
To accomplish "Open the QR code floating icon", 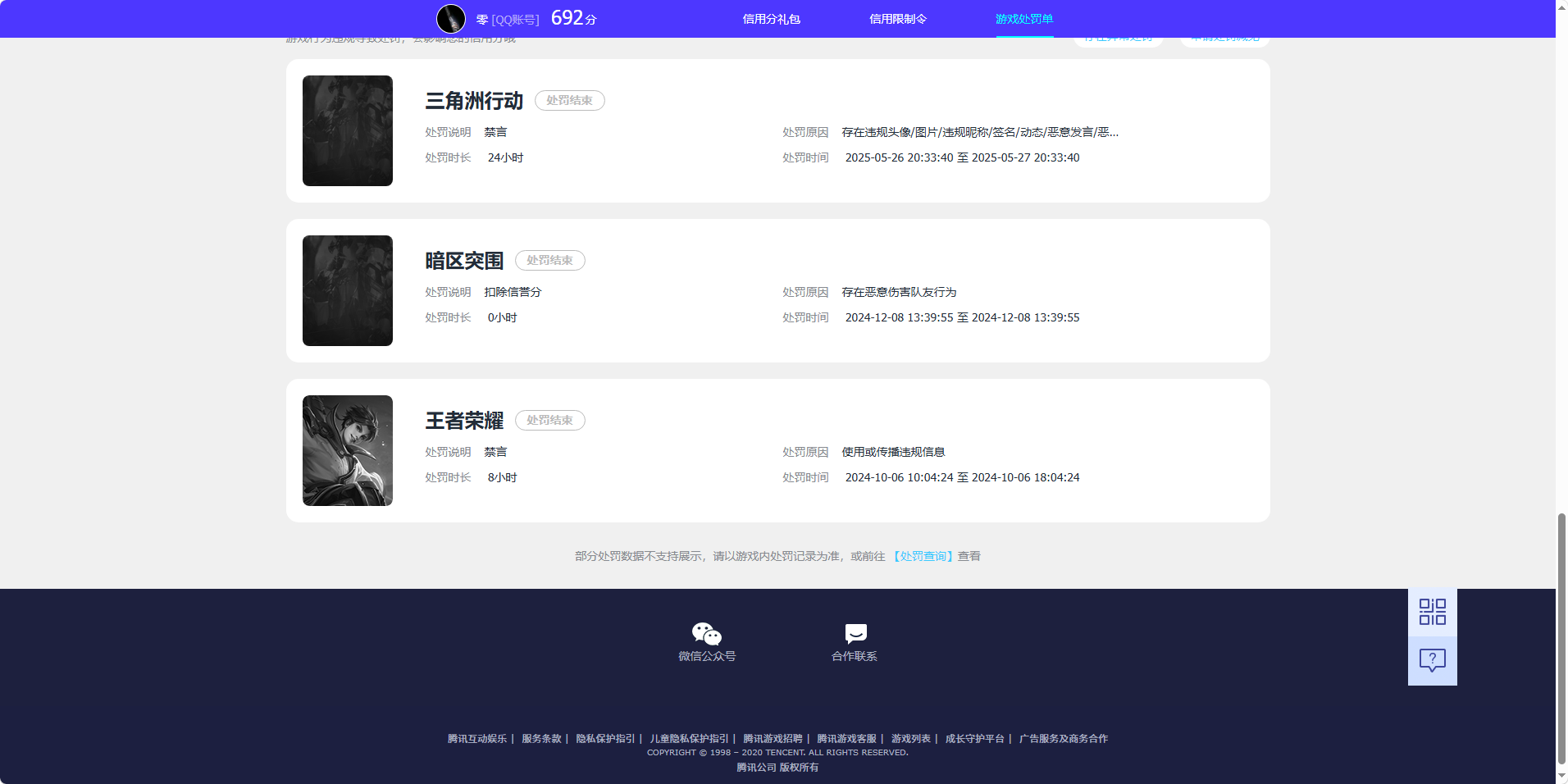I will point(1433,612).
